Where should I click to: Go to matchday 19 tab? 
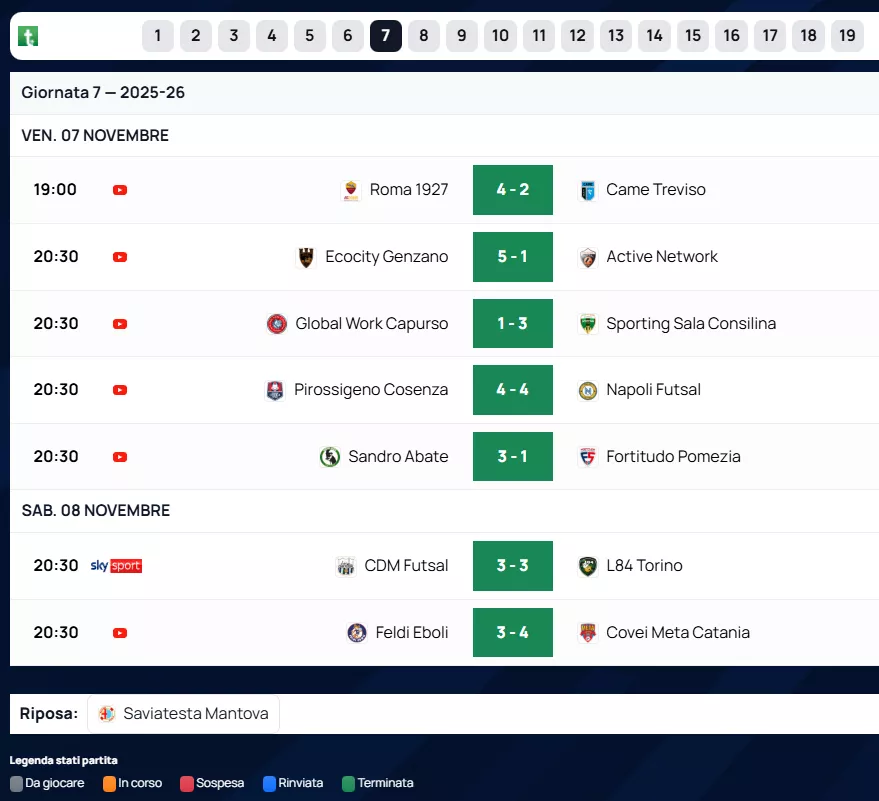[847, 36]
